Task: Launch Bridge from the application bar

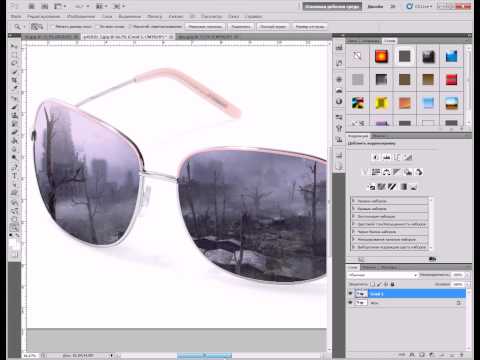Action: coord(31,6)
